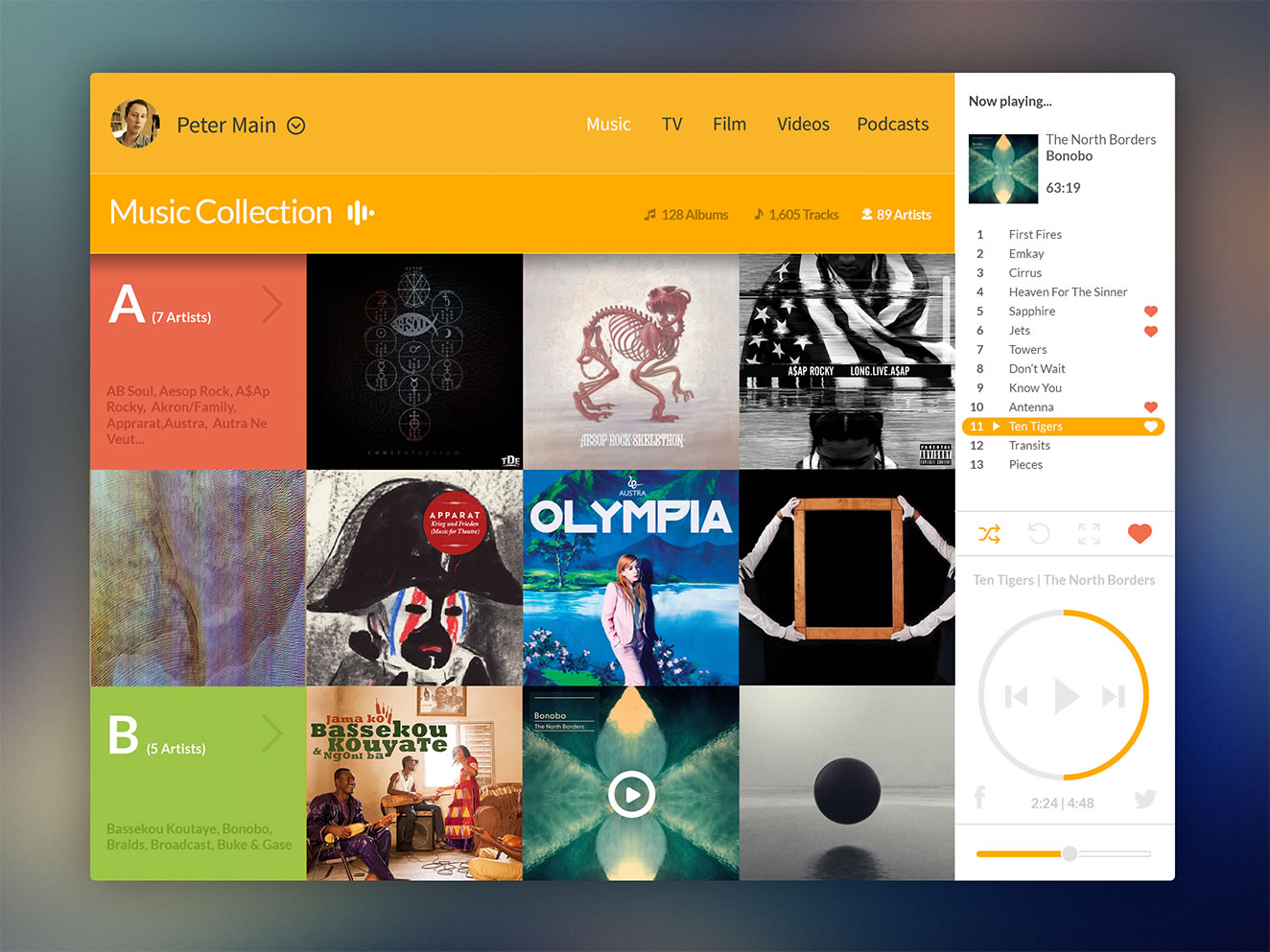
Task: Select track 3 Cirrus
Action: point(1063,272)
